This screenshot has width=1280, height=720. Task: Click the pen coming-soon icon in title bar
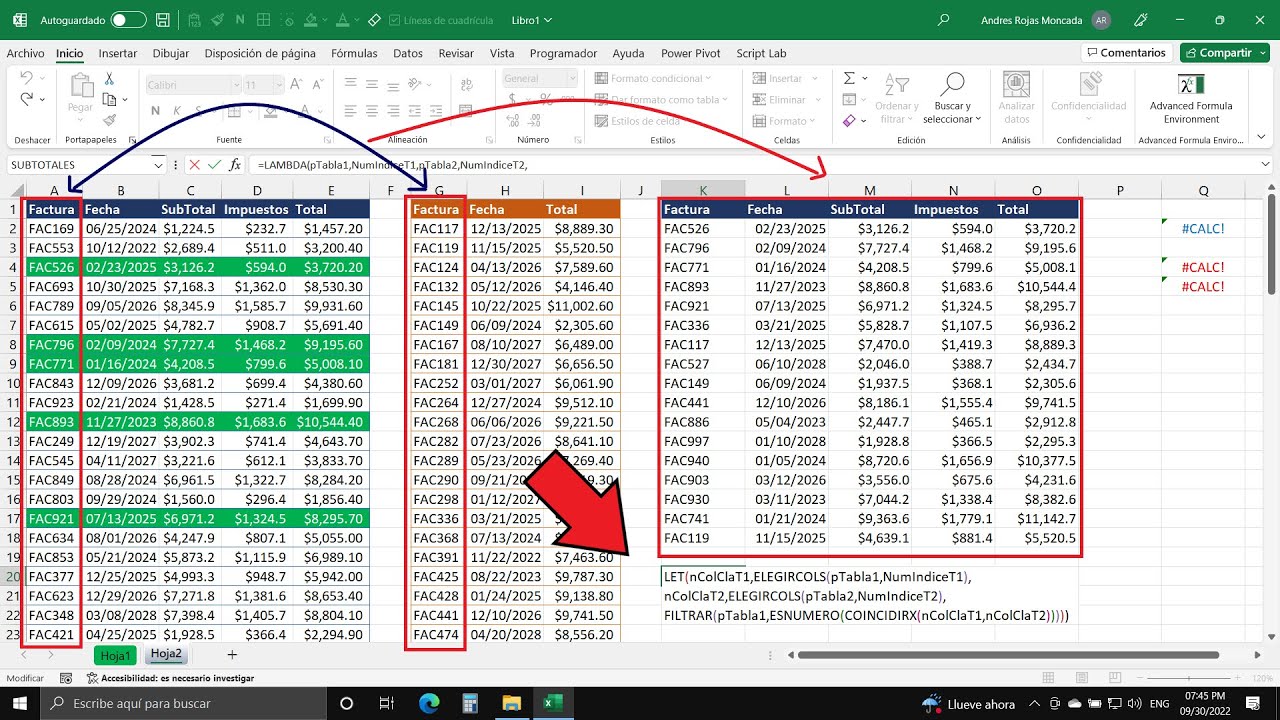tap(1142, 20)
